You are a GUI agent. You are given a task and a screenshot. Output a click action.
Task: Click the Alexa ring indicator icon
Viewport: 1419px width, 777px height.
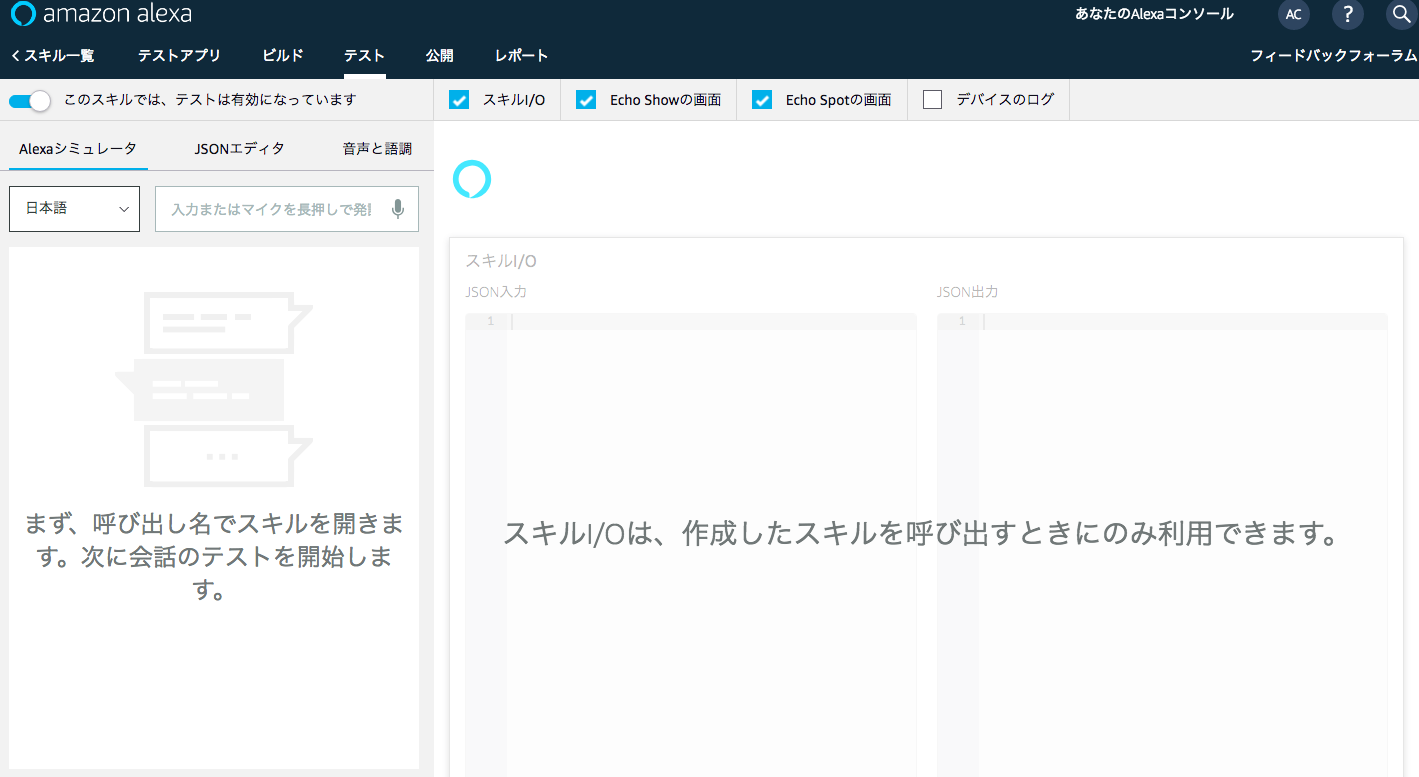coord(472,179)
